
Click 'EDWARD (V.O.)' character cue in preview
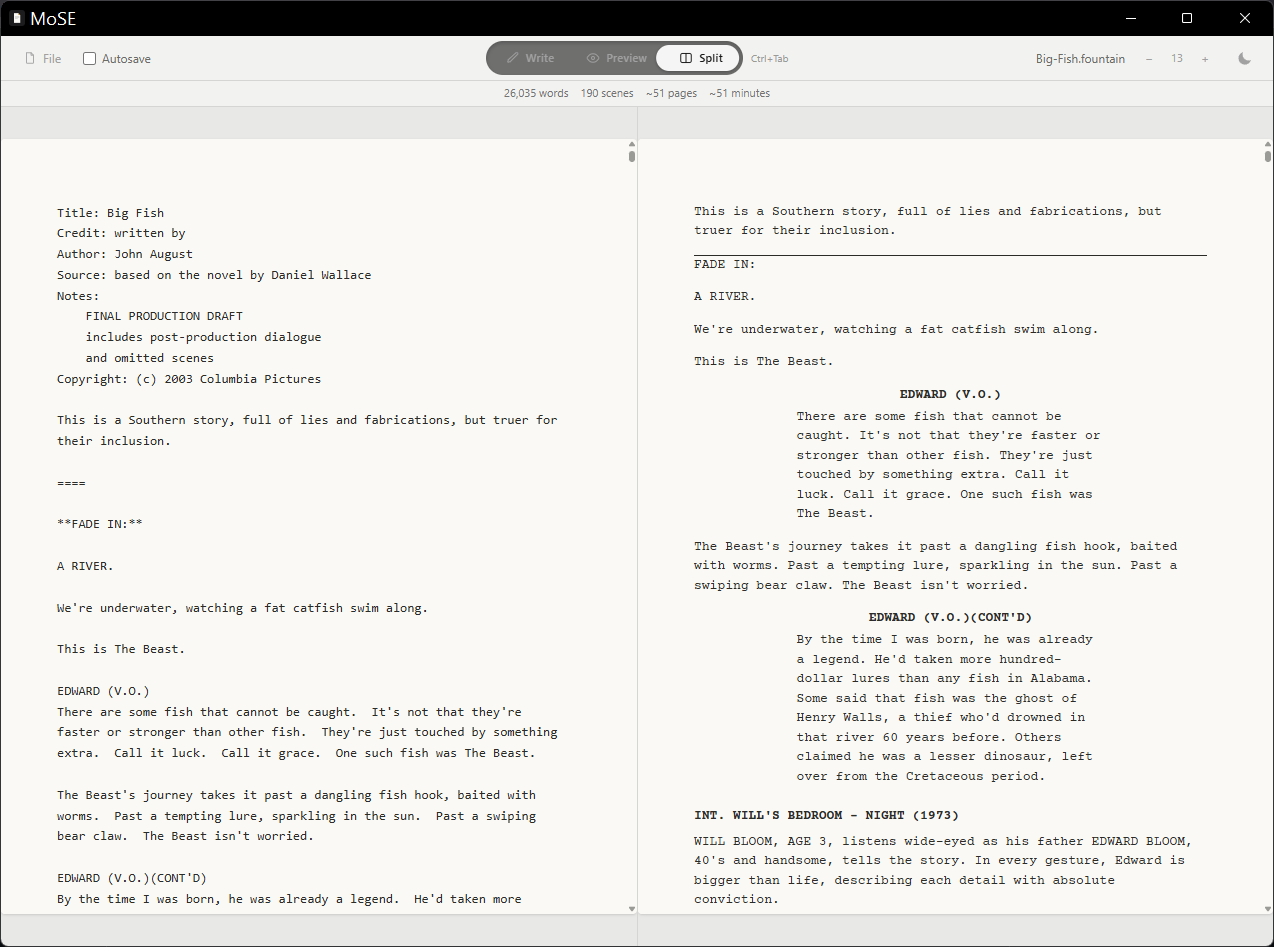click(950, 394)
